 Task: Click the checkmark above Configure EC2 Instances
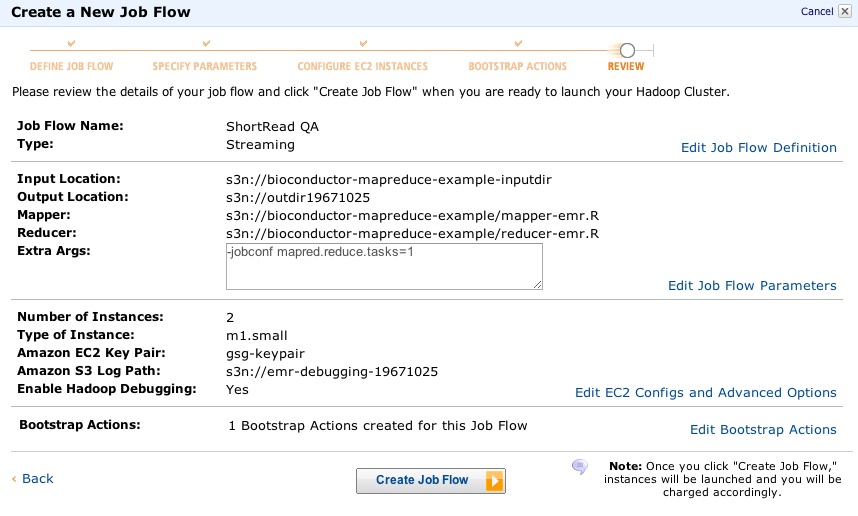361,44
